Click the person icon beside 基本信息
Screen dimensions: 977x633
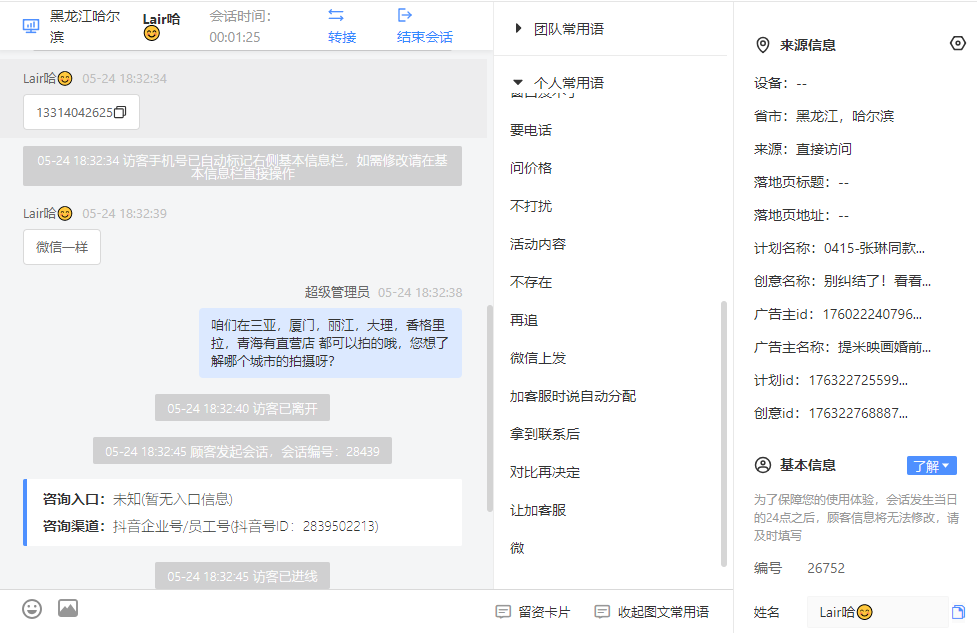pos(763,465)
